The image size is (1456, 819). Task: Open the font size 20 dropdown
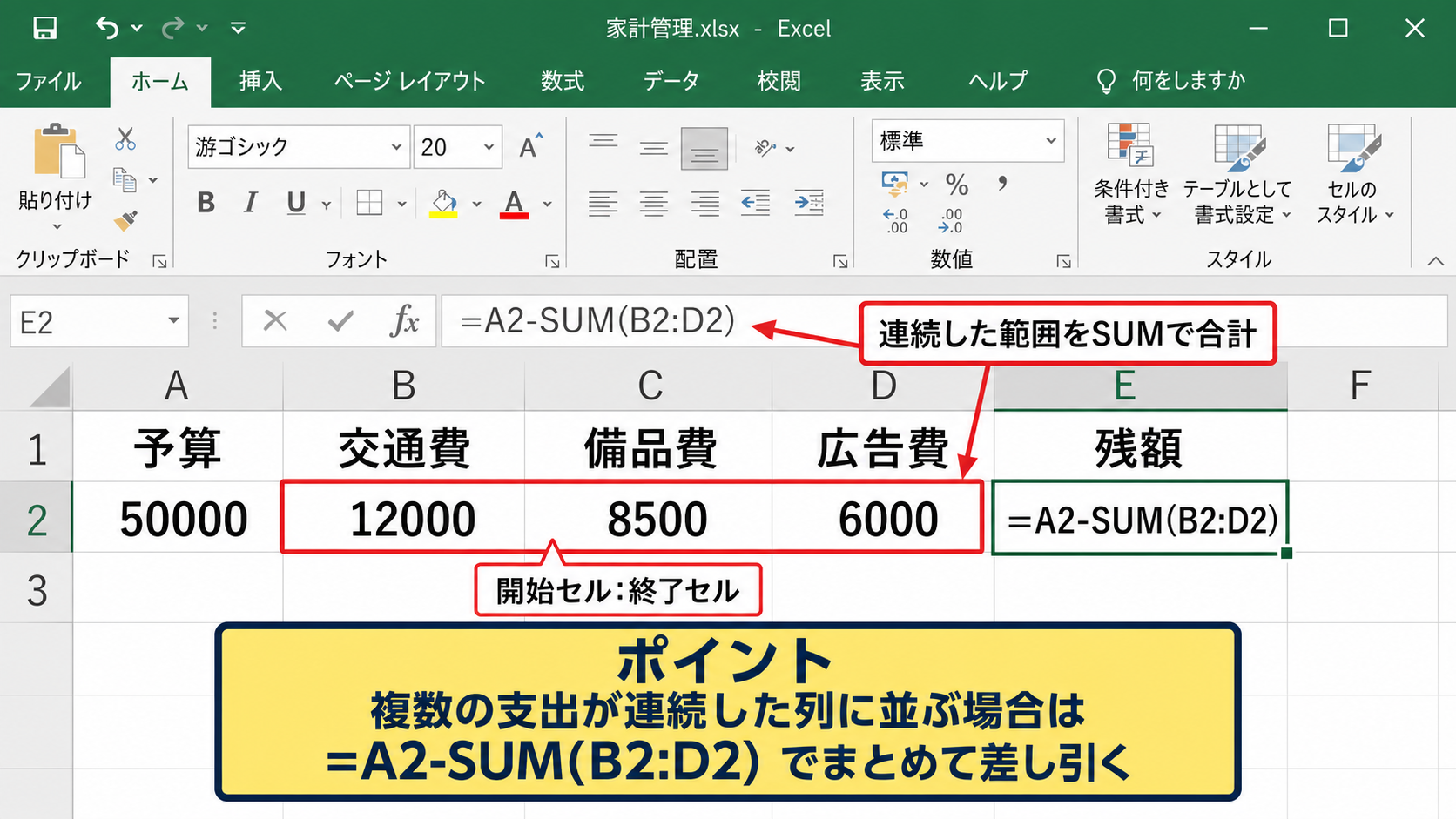pos(489,147)
